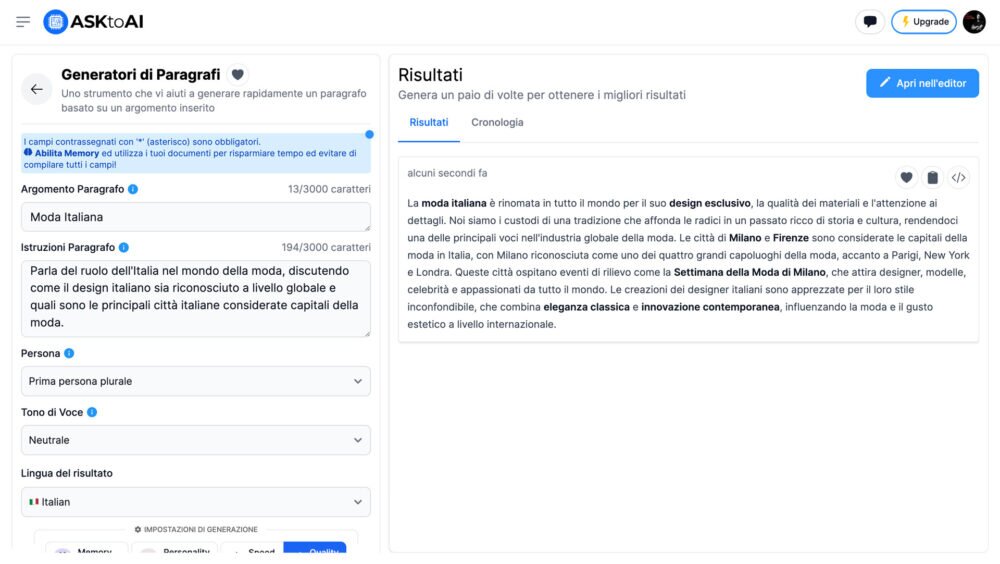The height and width of the screenshot is (564, 1000).
Task: Select the Risultati tab
Action: 429,123
